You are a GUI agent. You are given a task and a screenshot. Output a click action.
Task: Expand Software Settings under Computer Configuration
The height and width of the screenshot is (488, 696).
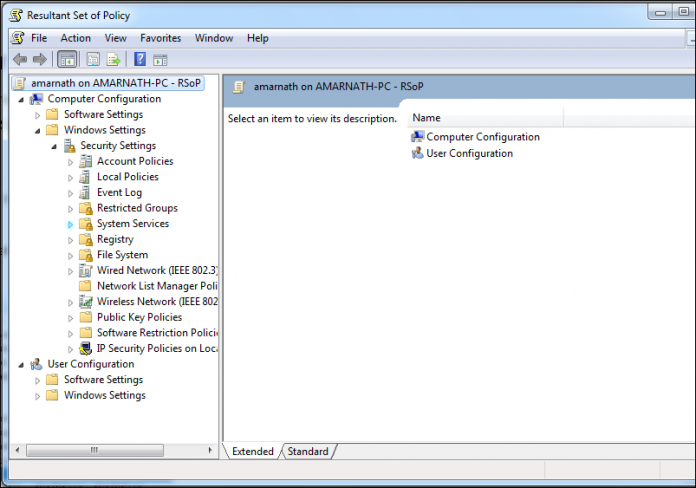coord(38,115)
